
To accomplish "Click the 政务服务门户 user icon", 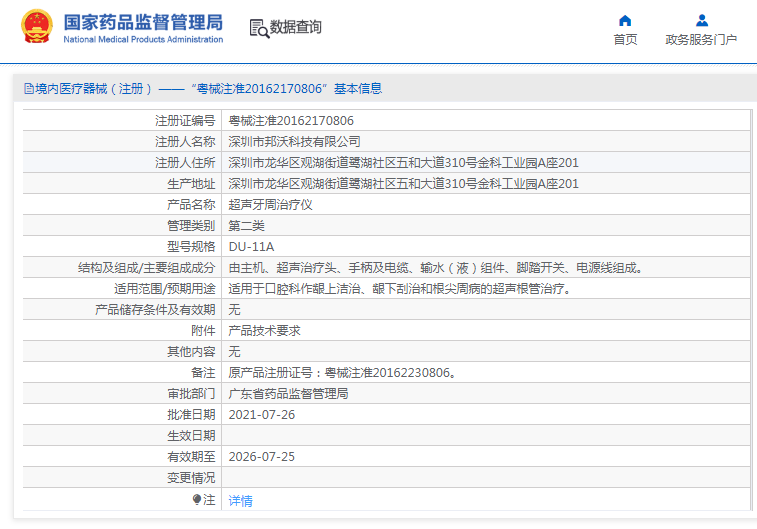I will point(701,20).
